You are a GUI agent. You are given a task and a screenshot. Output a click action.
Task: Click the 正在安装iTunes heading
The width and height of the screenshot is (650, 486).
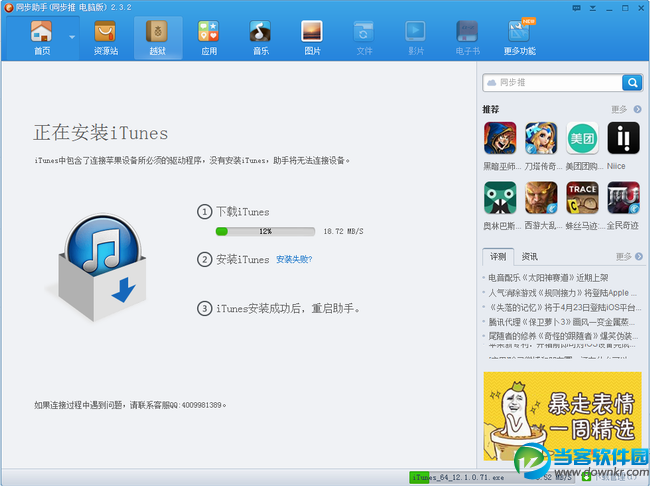click(101, 133)
